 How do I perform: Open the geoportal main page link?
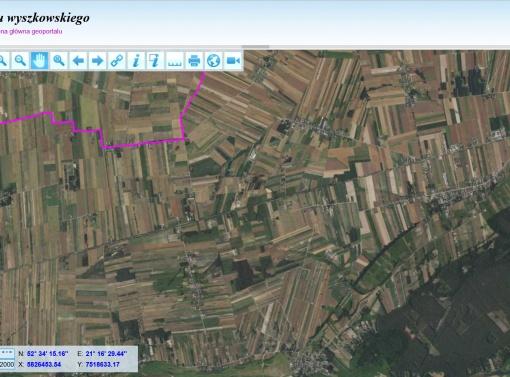pyautogui.click(x=31, y=32)
